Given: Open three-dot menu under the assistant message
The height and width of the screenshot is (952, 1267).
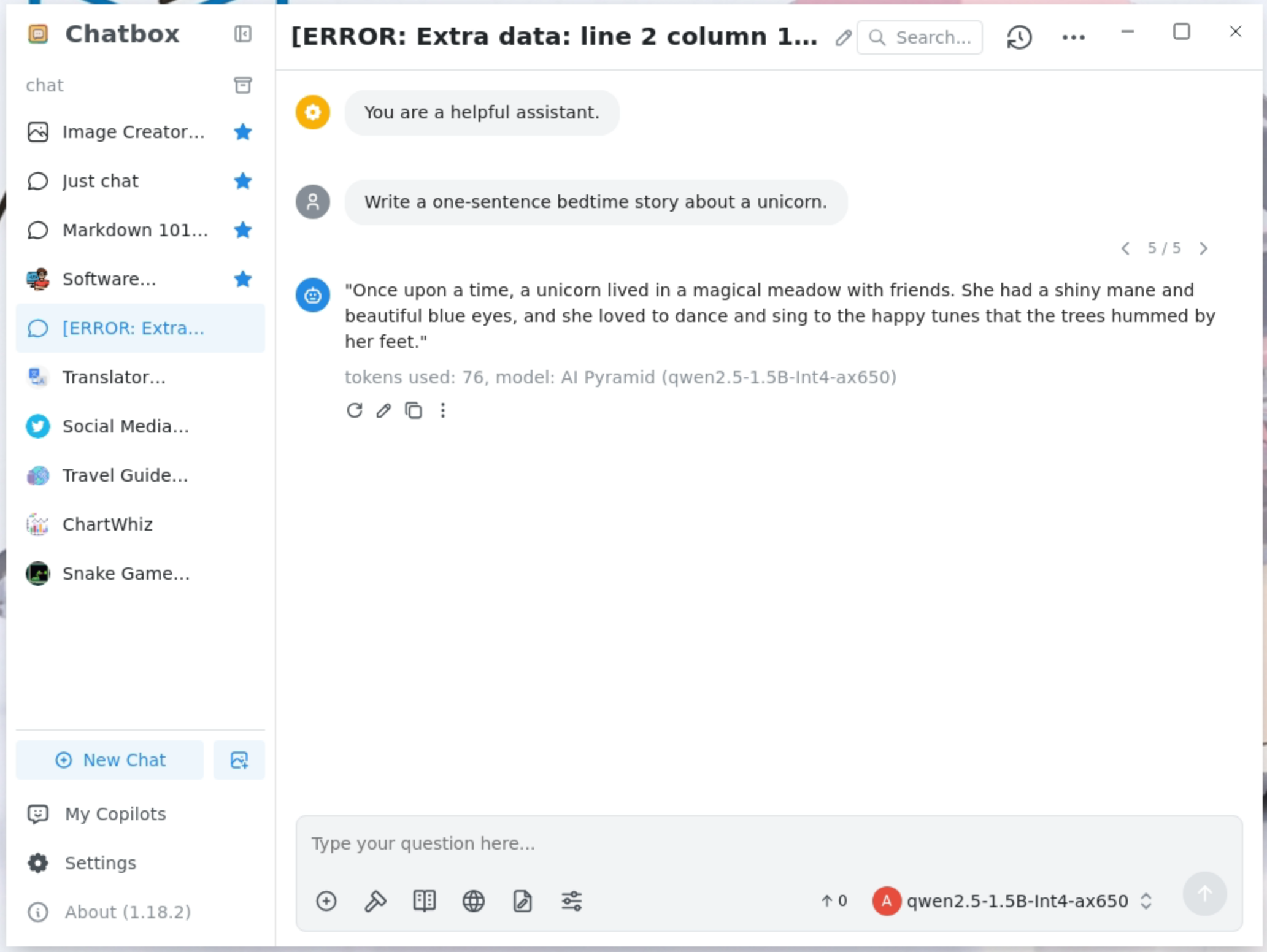Looking at the screenshot, I should 443,410.
